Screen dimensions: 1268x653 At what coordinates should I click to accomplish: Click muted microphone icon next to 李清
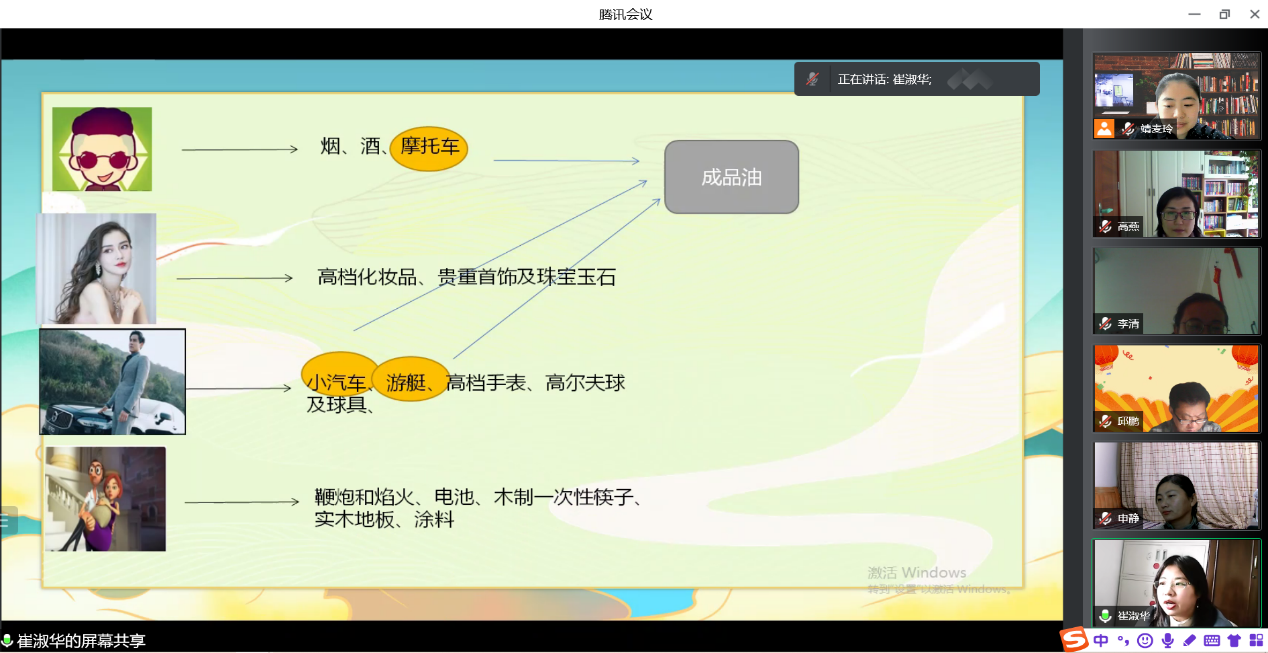coord(1107,324)
